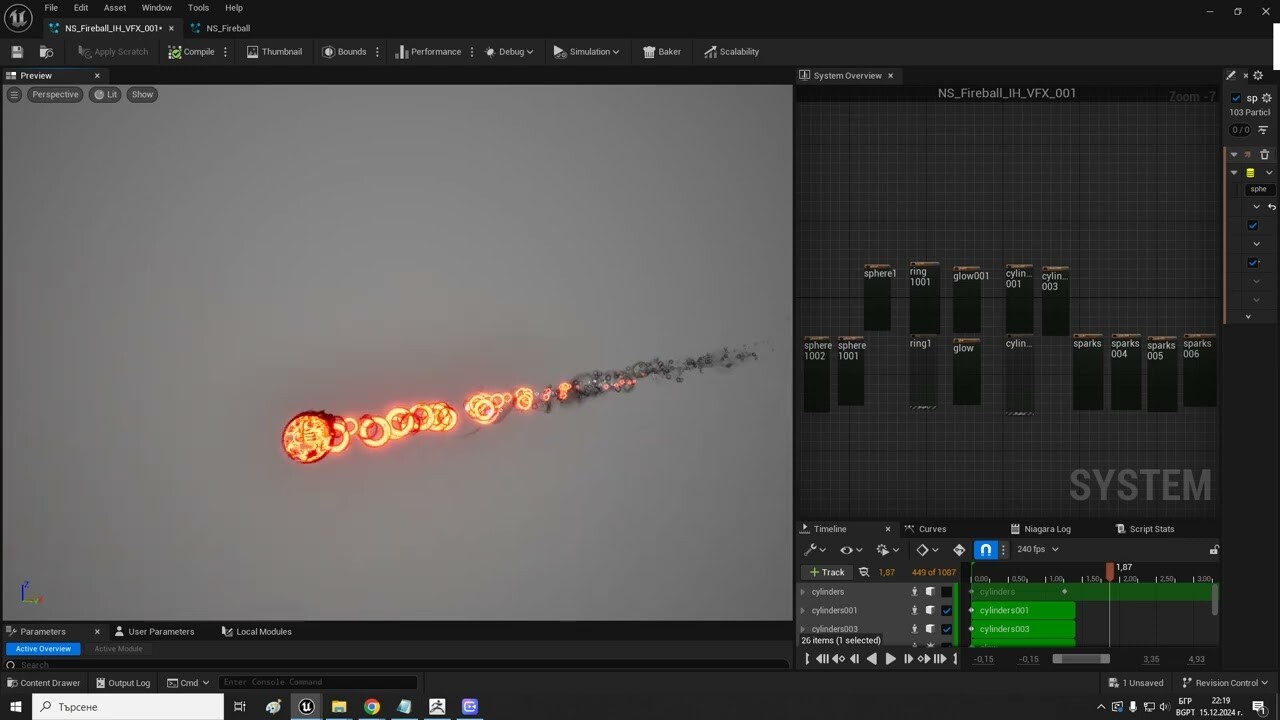Expand the cylinders003 track
The height and width of the screenshot is (720, 1280).
(x=802, y=629)
